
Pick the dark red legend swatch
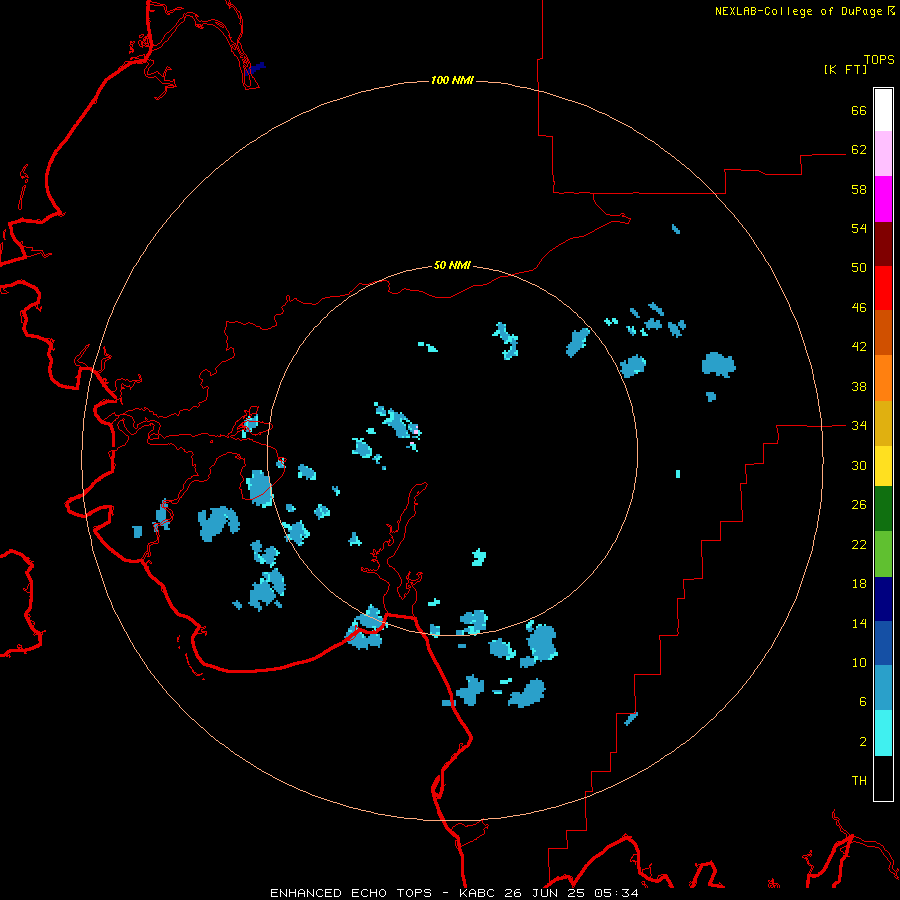point(883,243)
